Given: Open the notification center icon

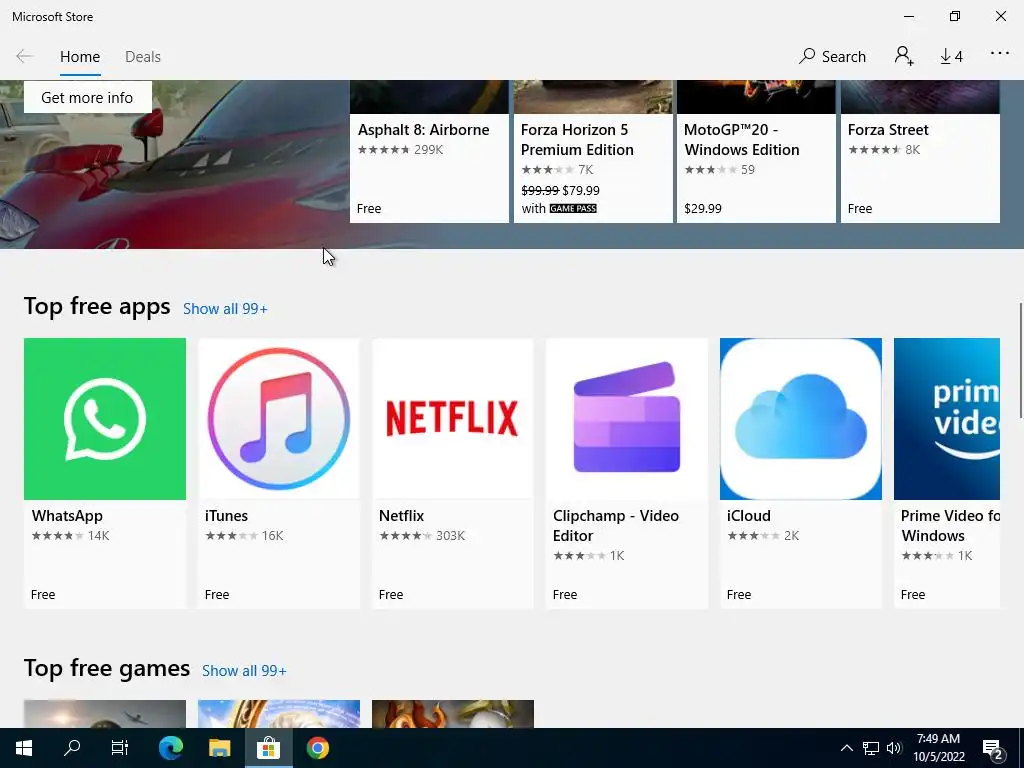Looking at the screenshot, I should pyautogui.click(x=993, y=750).
